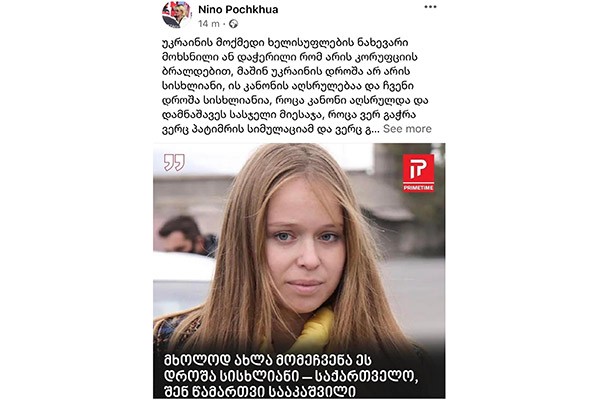
Task: Click the 14 m timestamp
Action: 209,24
